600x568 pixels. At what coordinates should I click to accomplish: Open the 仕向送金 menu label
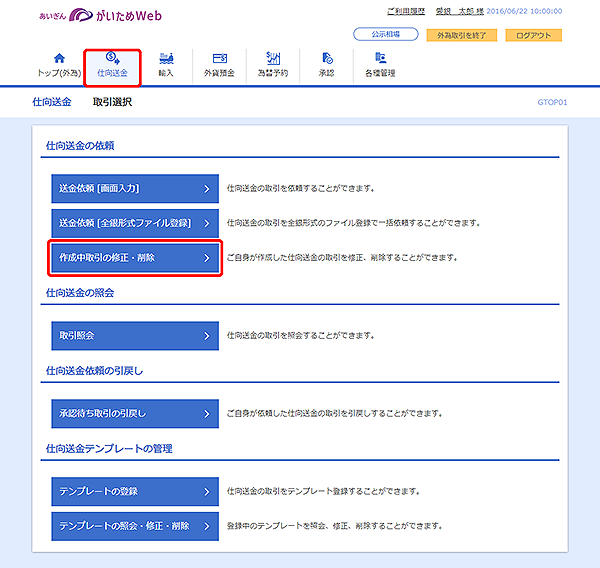[x=112, y=73]
